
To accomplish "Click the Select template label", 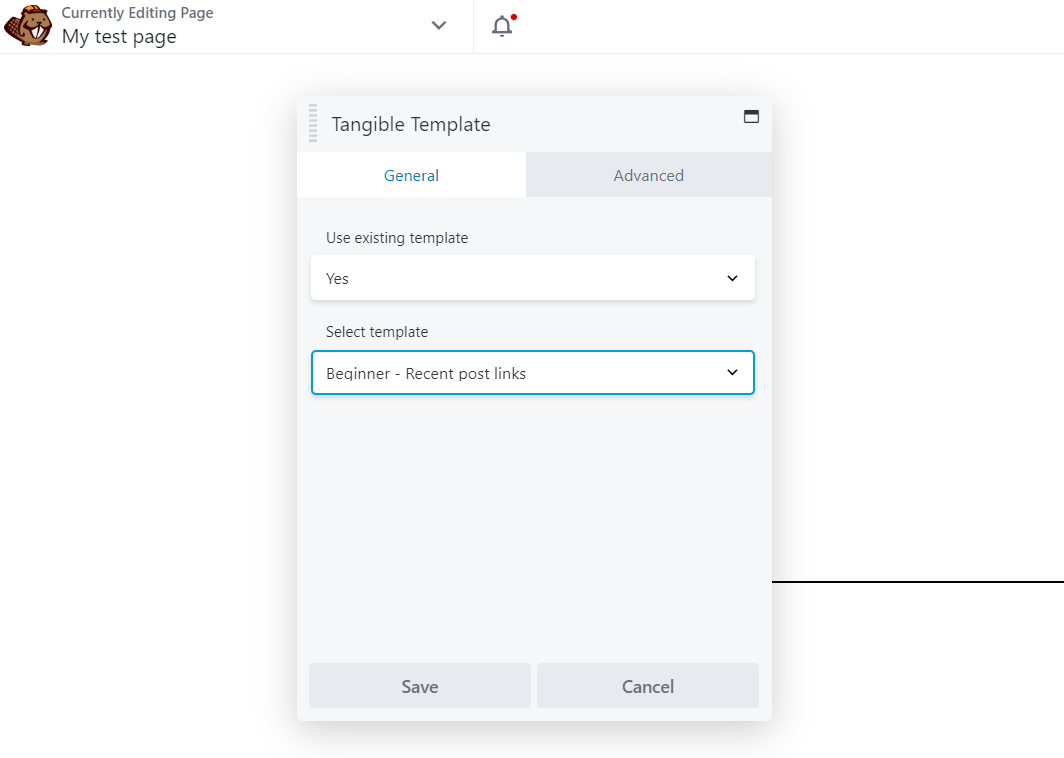I will point(377,332).
